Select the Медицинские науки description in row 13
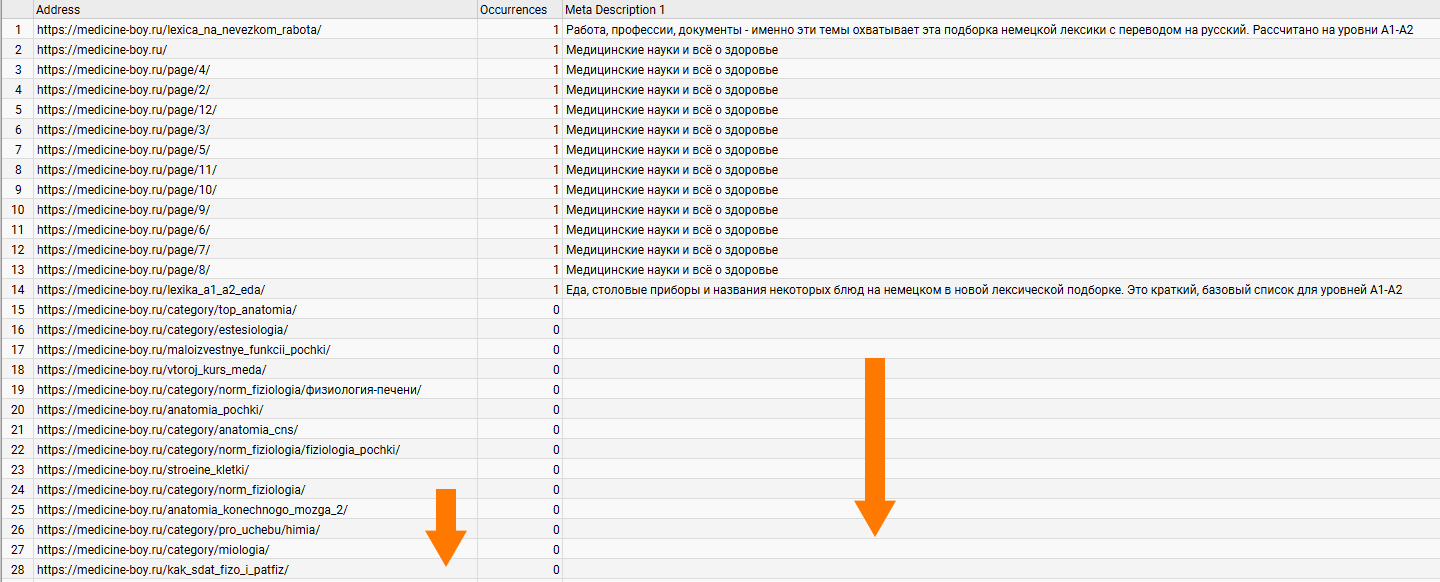The width and height of the screenshot is (1440, 582). click(1001, 270)
